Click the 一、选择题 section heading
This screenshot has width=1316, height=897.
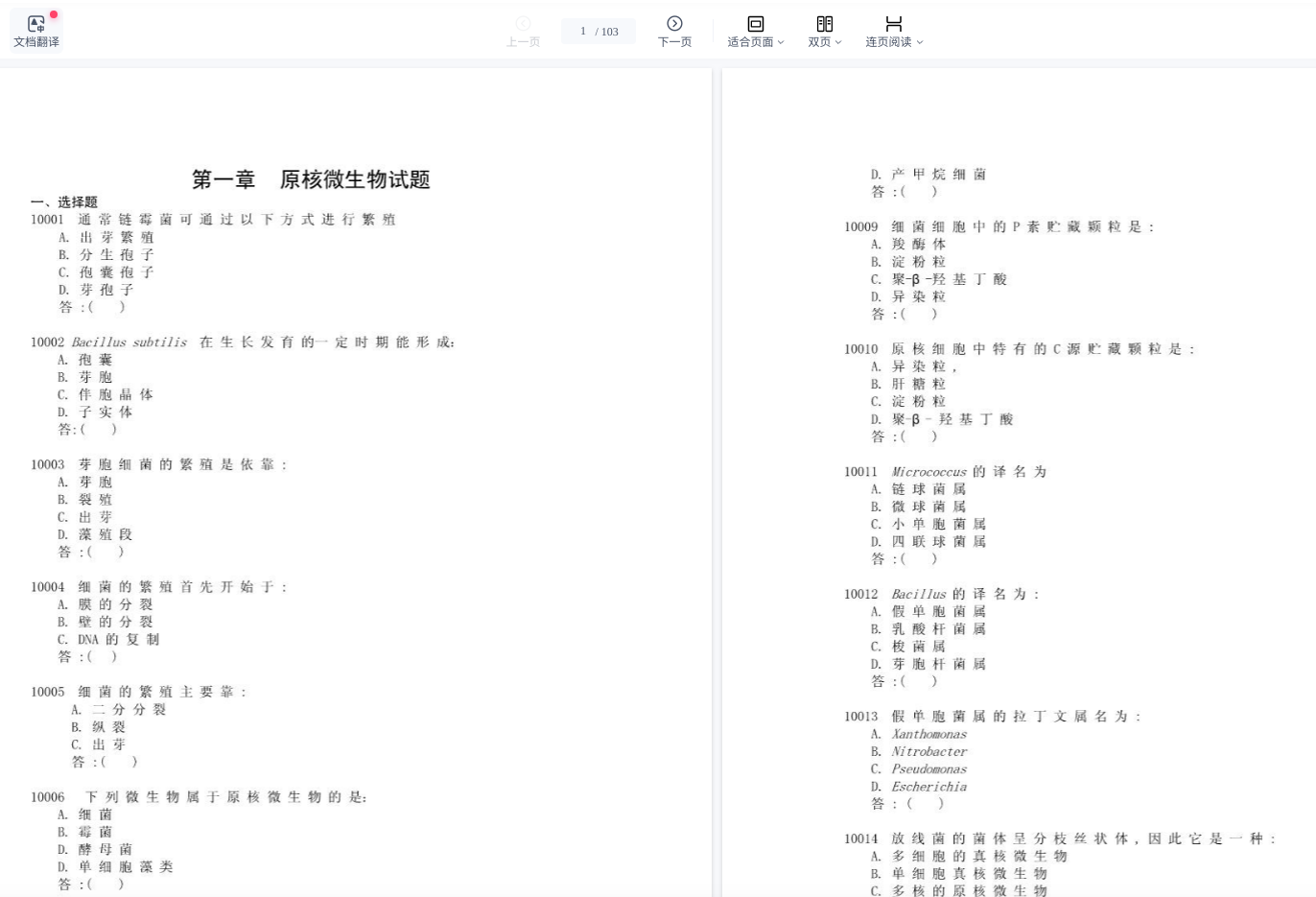click(64, 202)
